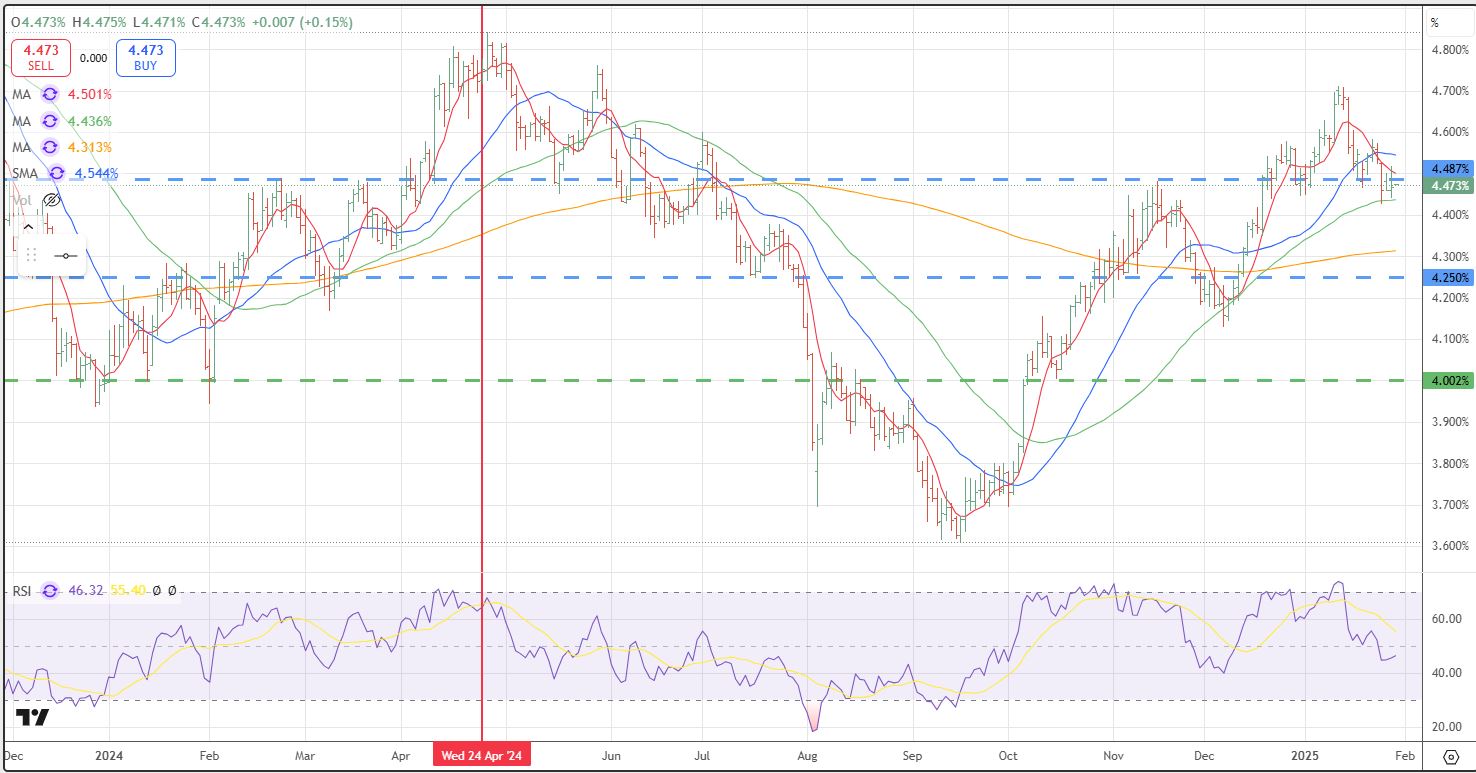This screenshot has height=773, width=1476.
Task: Collapse the indicator legend with the chevron
Action: [28, 227]
